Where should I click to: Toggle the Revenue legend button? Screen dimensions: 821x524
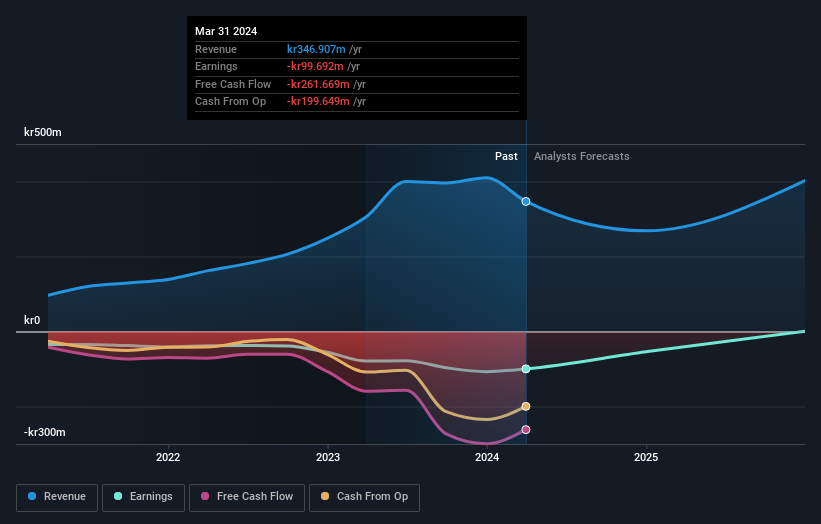coord(57,497)
